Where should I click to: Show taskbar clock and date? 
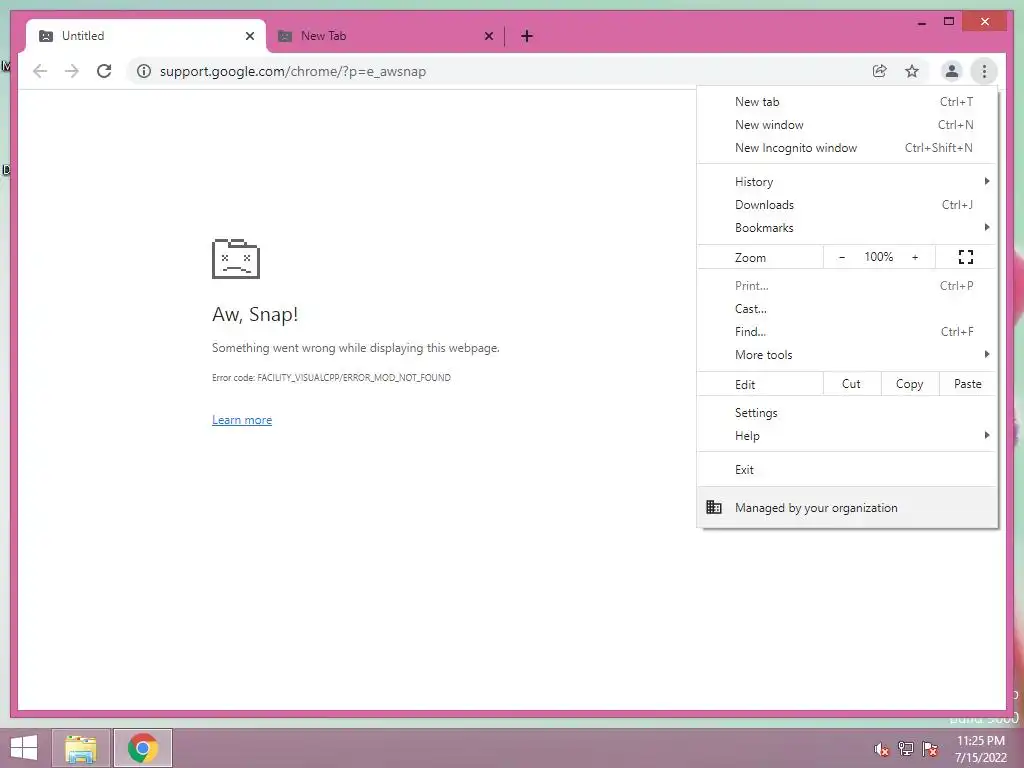(980, 749)
